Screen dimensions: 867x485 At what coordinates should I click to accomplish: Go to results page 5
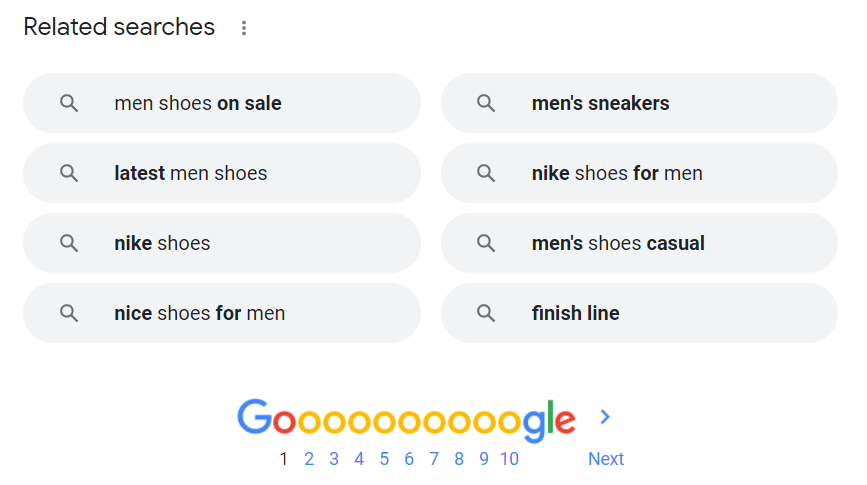tap(384, 458)
